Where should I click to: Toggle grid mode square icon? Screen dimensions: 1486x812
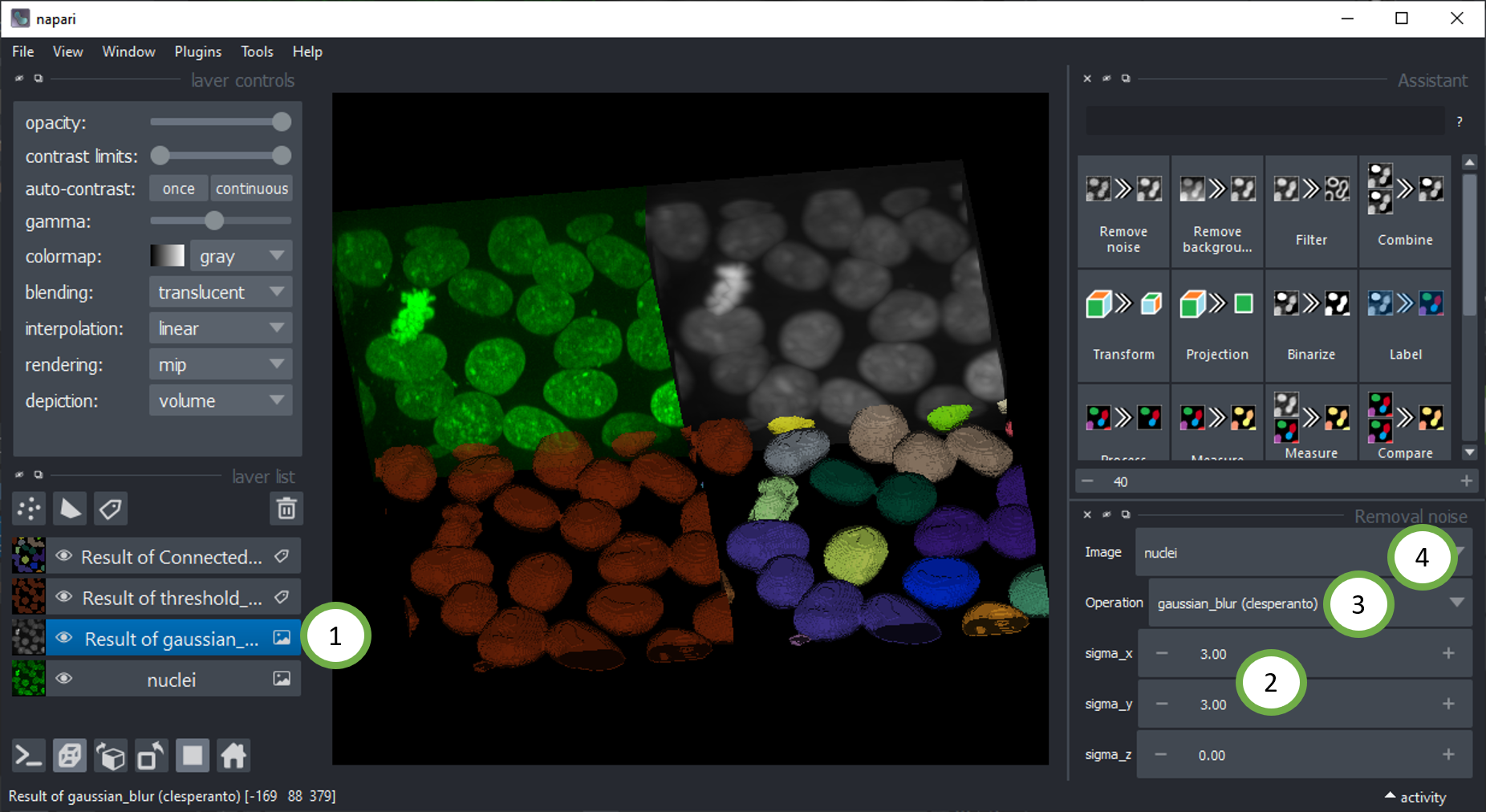click(x=193, y=756)
